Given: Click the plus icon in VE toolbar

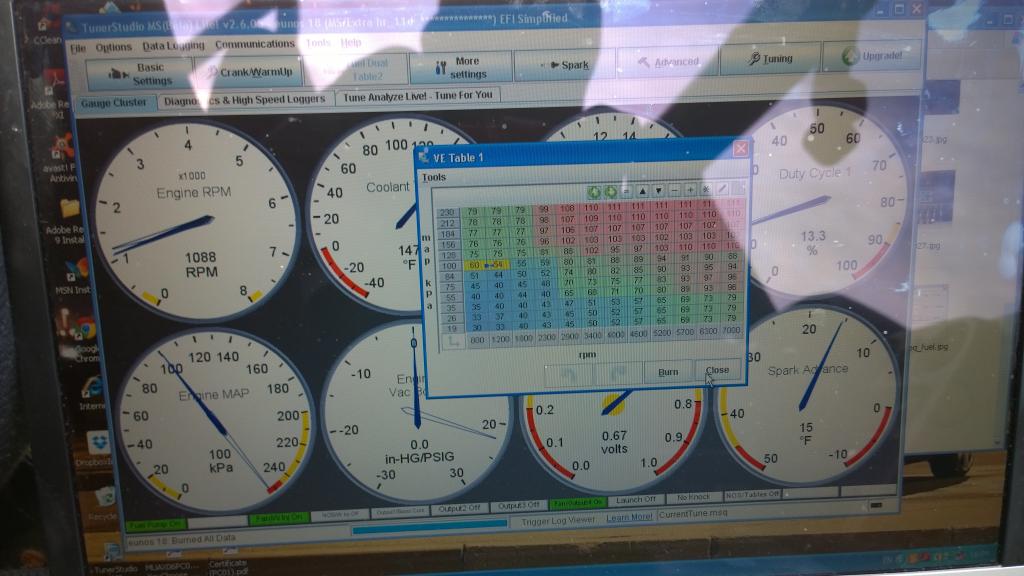Looking at the screenshot, I should [690, 190].
